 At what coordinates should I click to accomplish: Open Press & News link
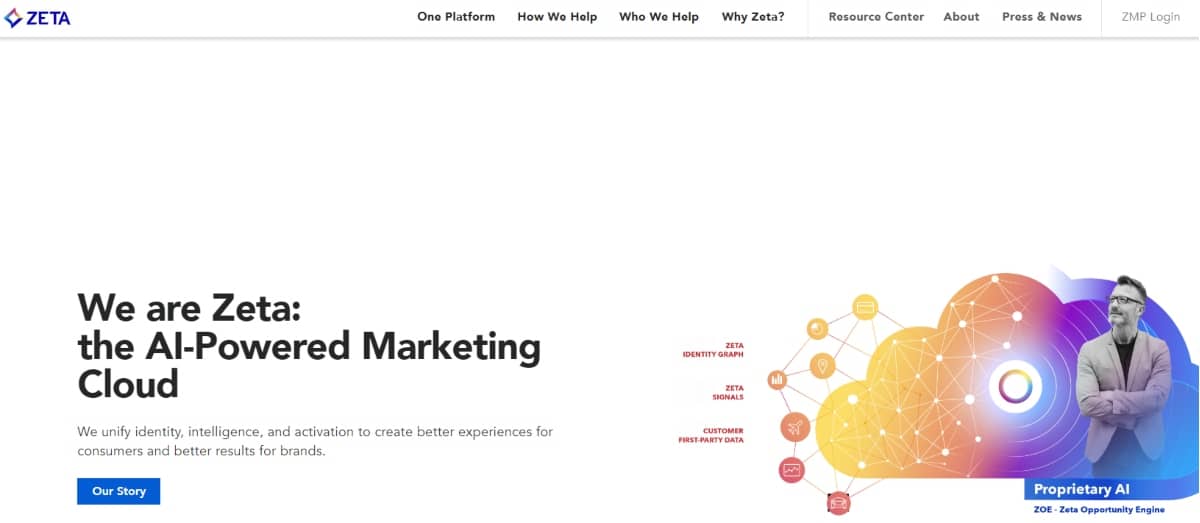tap(1042, 17)
